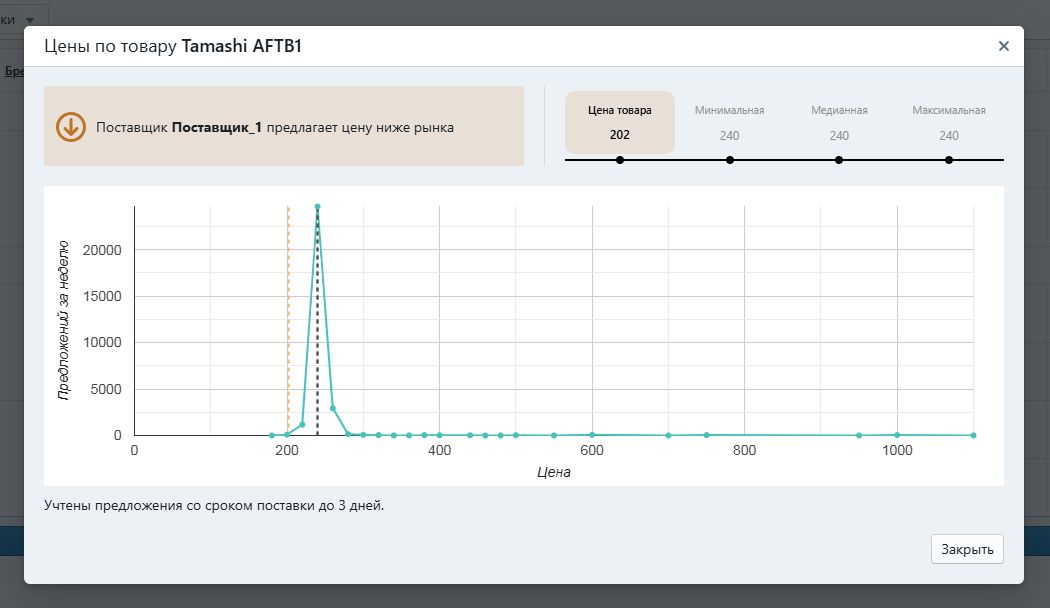
Task: Click the delivery note about 3 дней
Action: pos(214,506)
